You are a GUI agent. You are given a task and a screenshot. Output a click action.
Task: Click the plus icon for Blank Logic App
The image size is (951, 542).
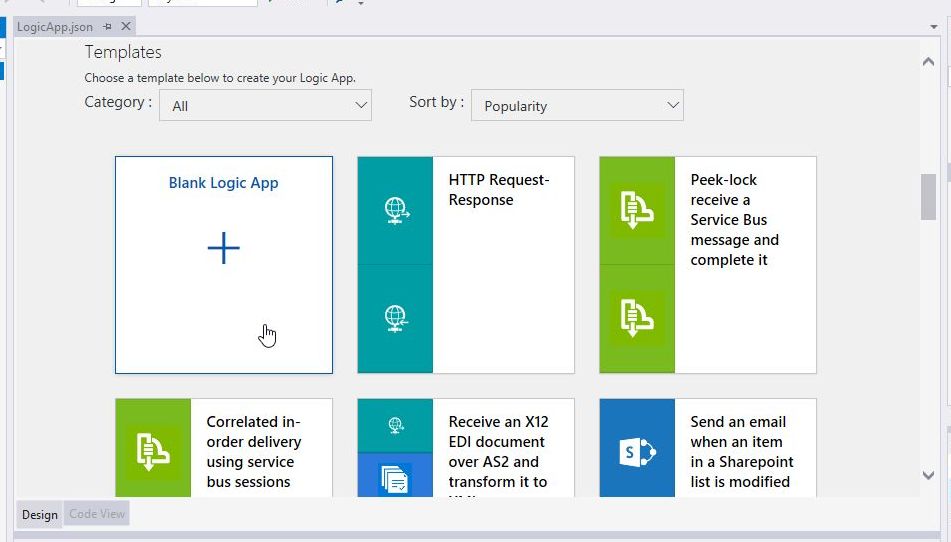223,248
